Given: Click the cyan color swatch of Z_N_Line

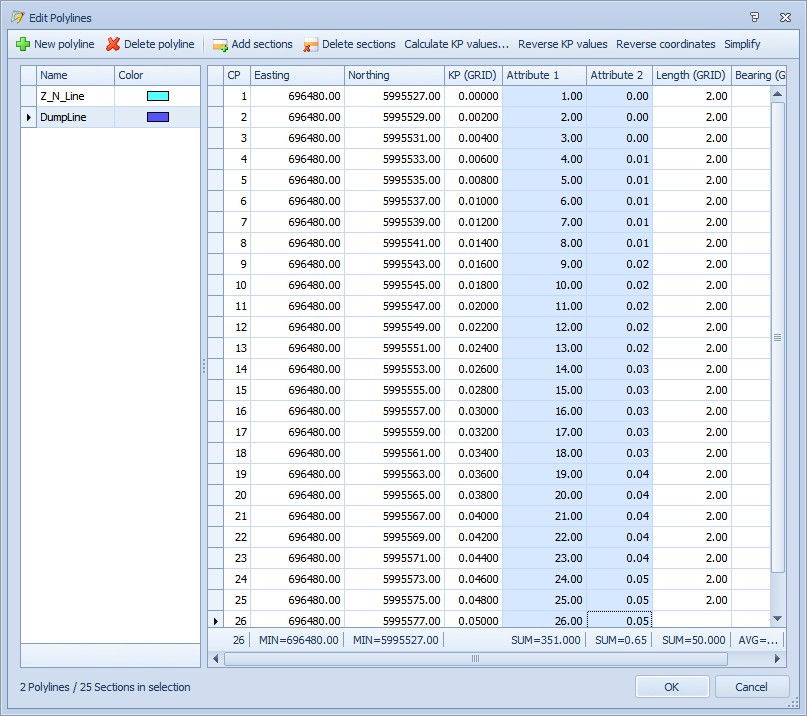Looking at the screenshot, I should pos(157,96).
